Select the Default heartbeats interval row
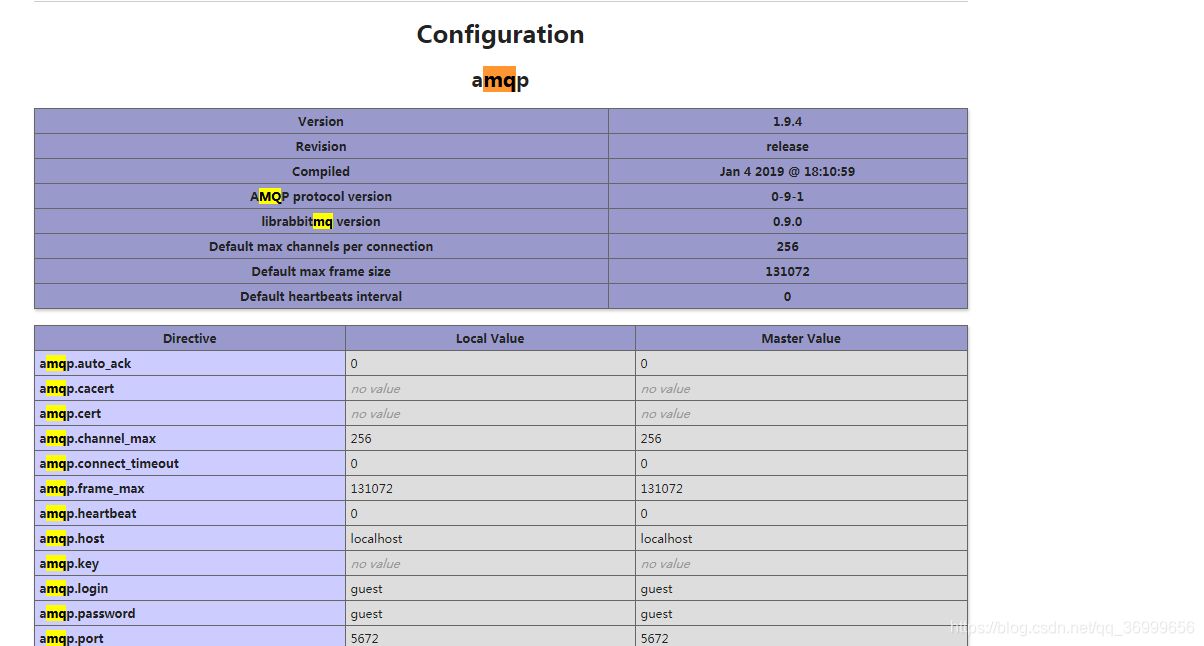The height and width of the screenshot is (646, 1204). (x=320, y=296)
